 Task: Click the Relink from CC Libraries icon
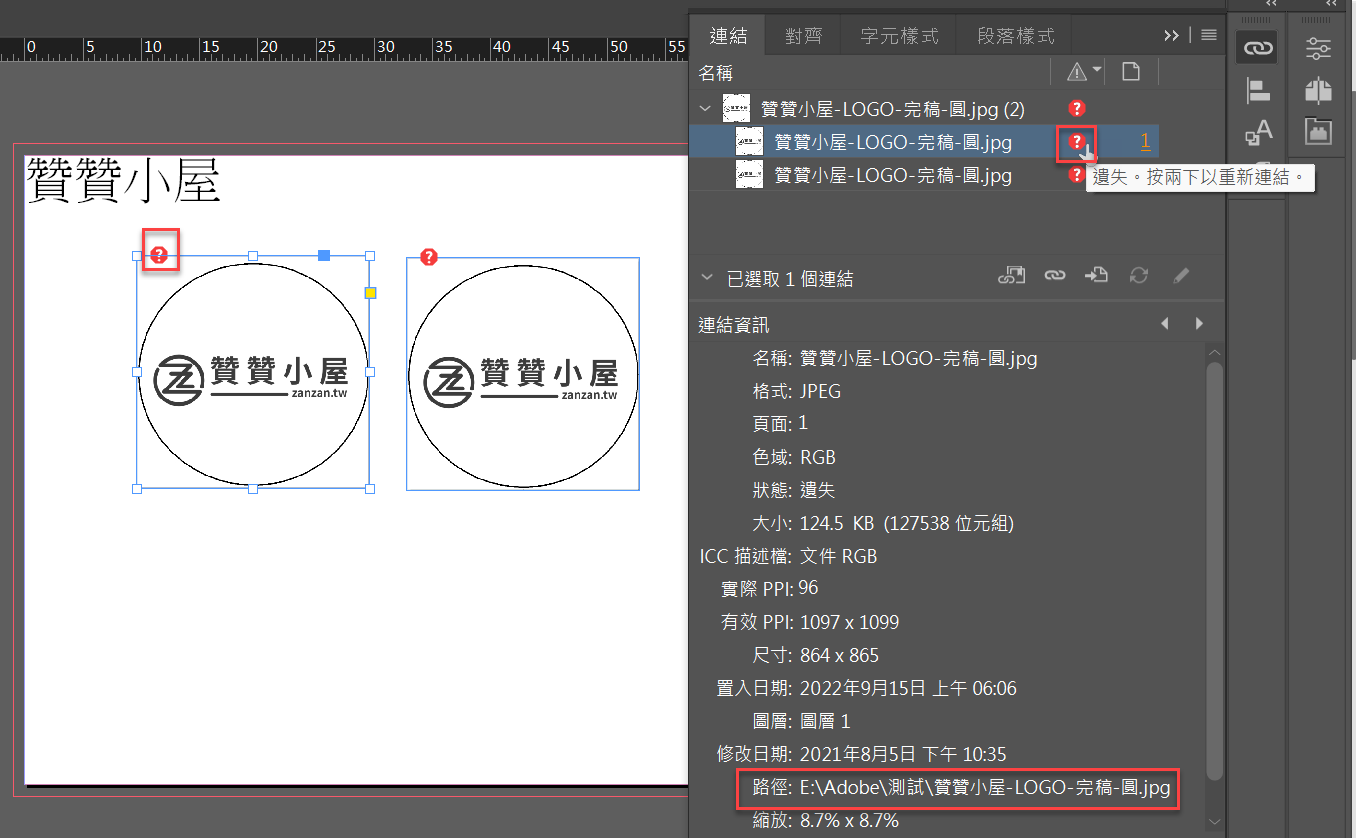1012,276
